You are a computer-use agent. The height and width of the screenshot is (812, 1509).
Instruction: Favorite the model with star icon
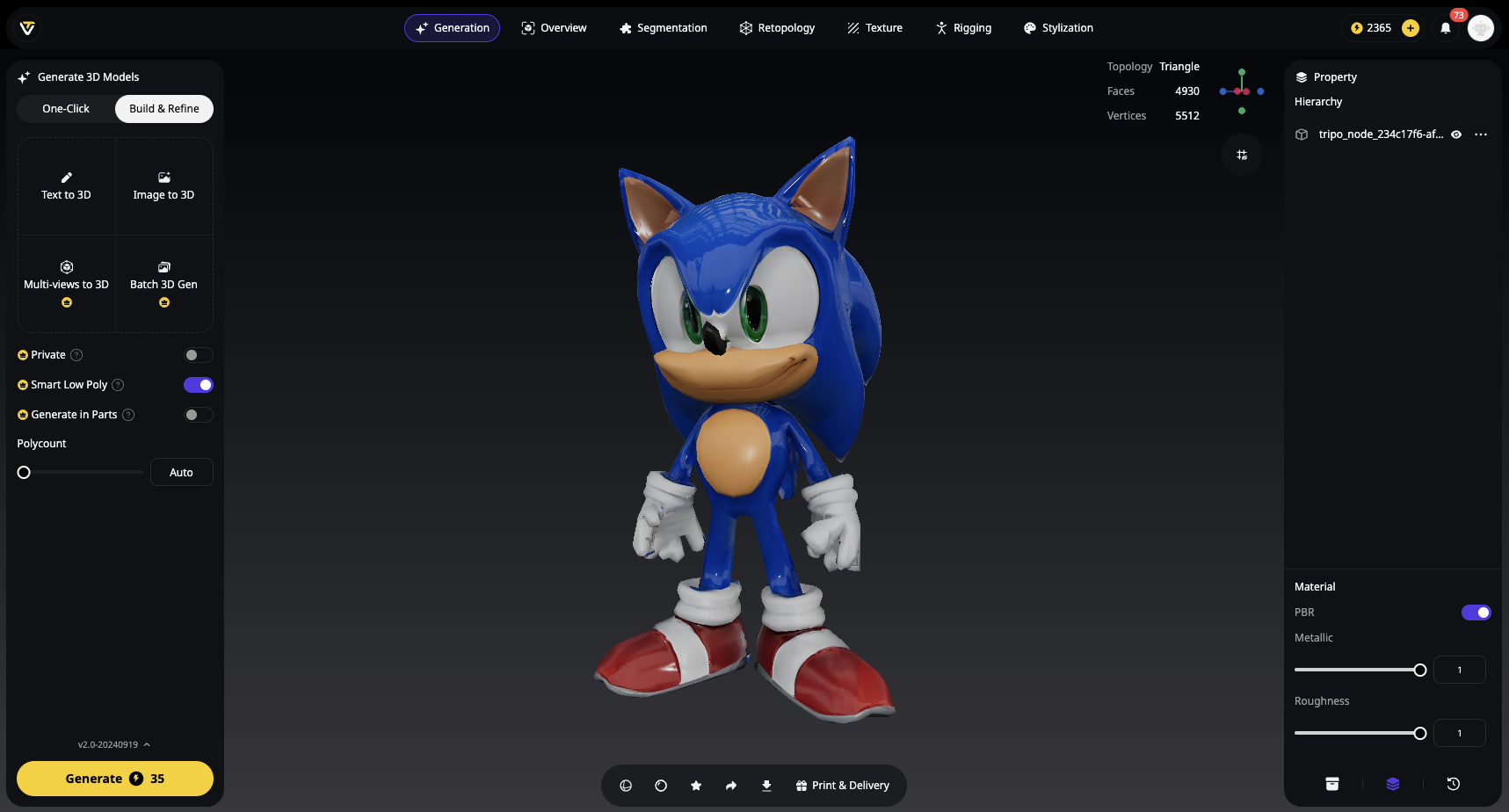pos(696,786)
